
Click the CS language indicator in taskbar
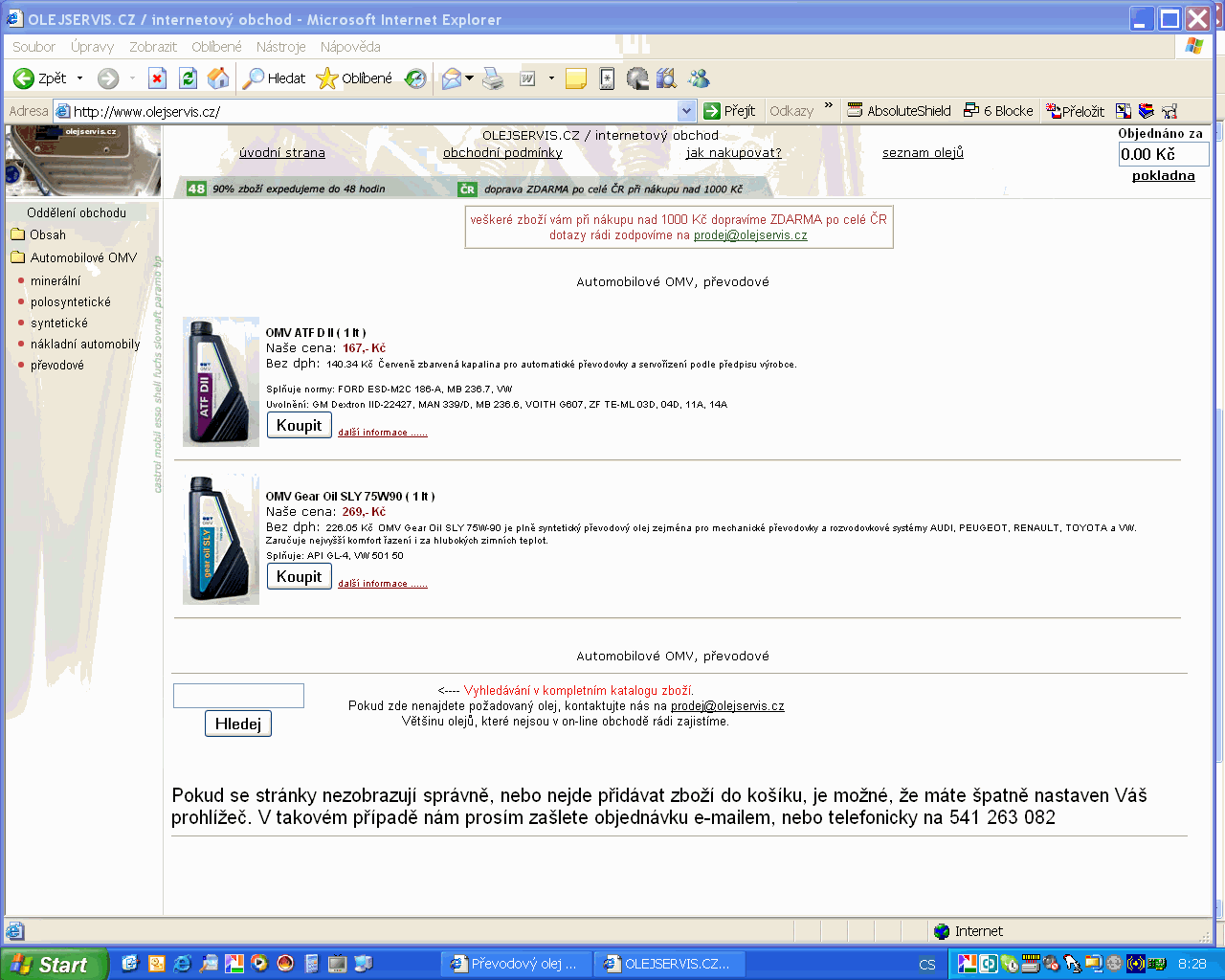(x=927, y=965)
